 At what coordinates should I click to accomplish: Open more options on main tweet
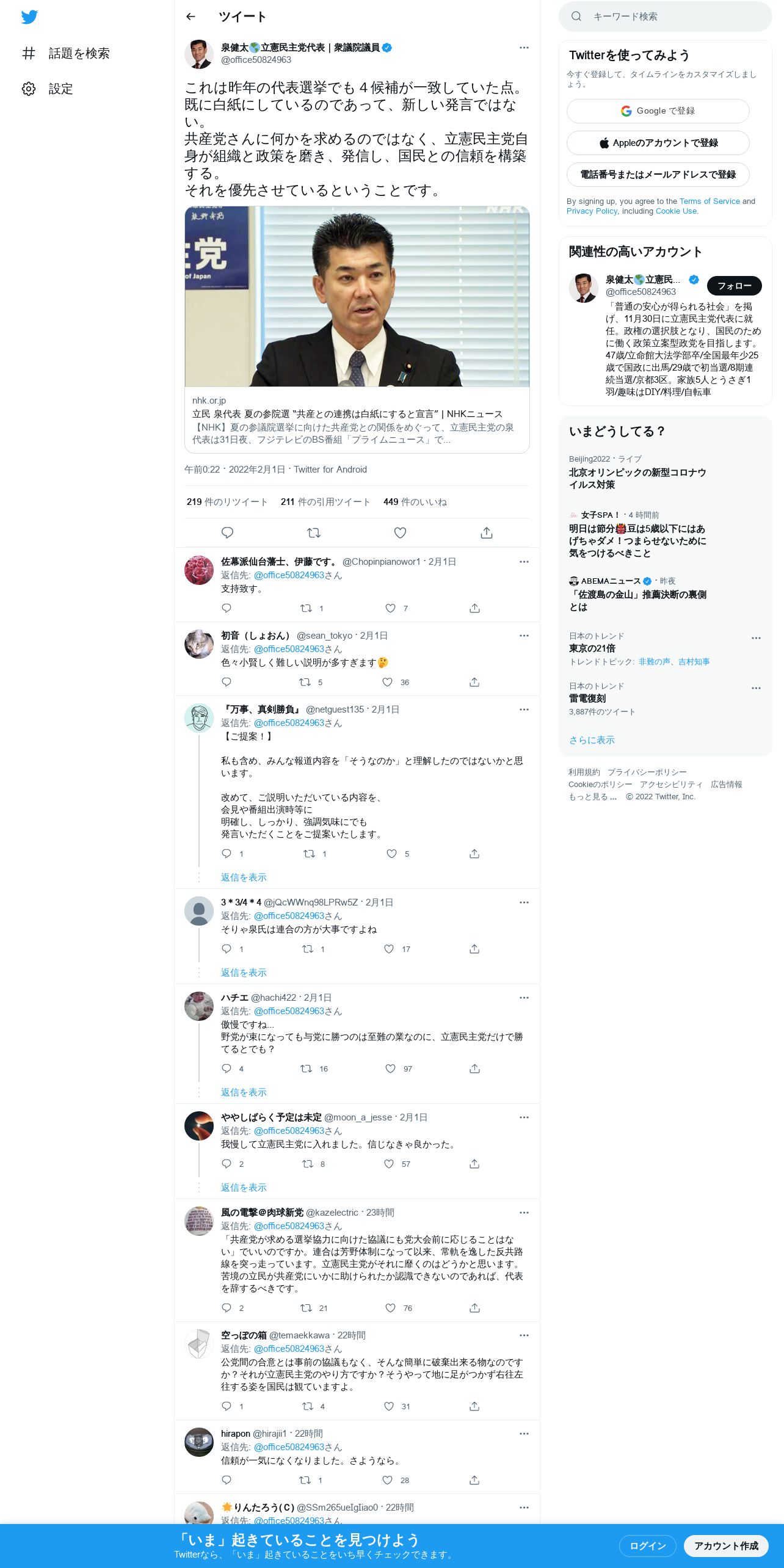tap(524, 48)
